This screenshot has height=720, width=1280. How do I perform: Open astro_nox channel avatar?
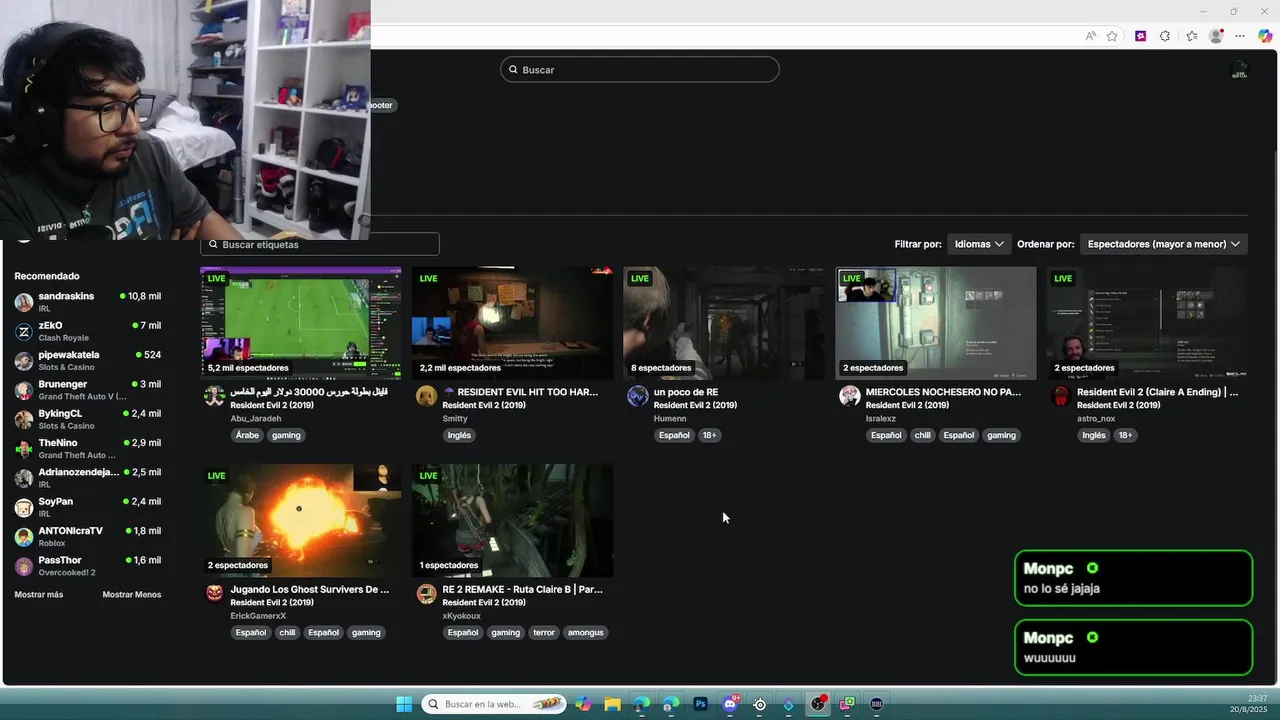click(1061, 396)
